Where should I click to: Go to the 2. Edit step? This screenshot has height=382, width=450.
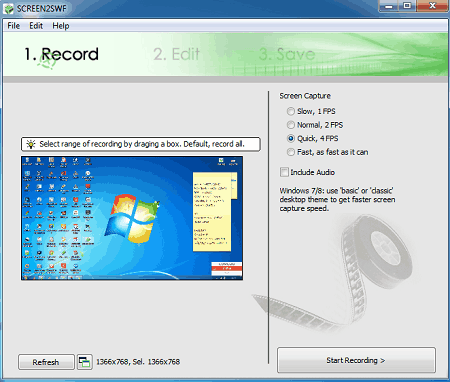pyautogui.click(x=176, y=54)
